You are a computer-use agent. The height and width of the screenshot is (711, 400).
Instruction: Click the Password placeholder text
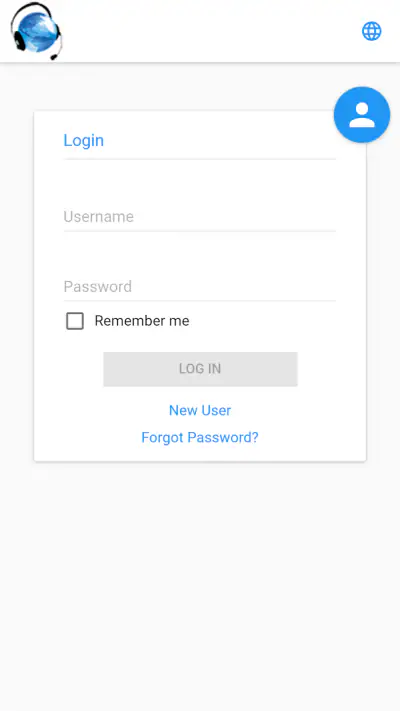(x=98, y=287)
